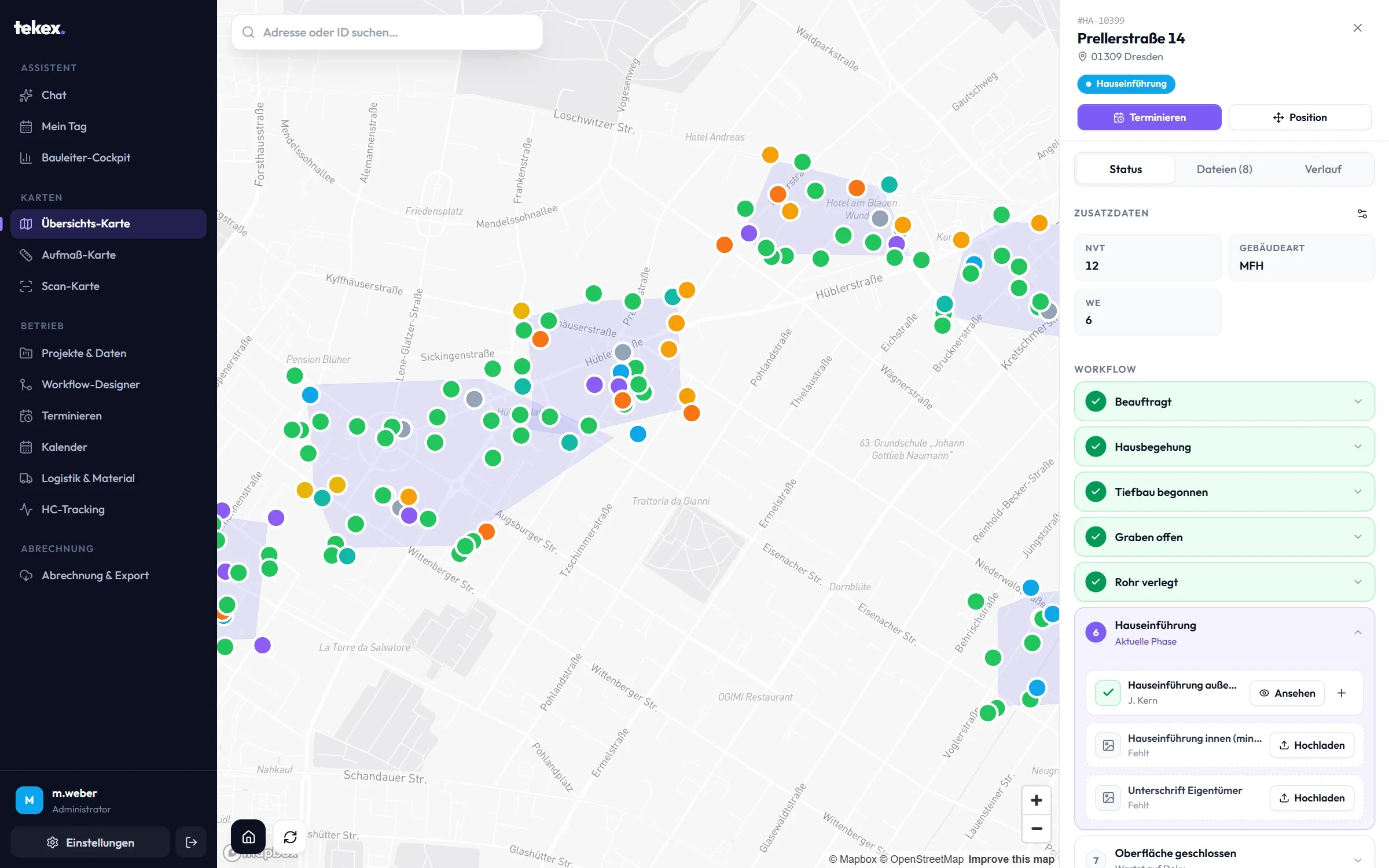Click the Beauftragt green checkmark

[x=1096, y=402]
